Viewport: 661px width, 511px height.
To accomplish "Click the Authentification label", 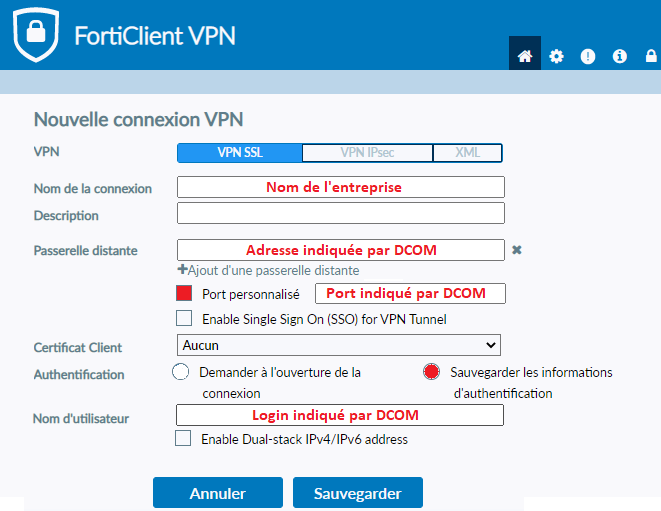I will pyautogui.click(x=79, y=374).
